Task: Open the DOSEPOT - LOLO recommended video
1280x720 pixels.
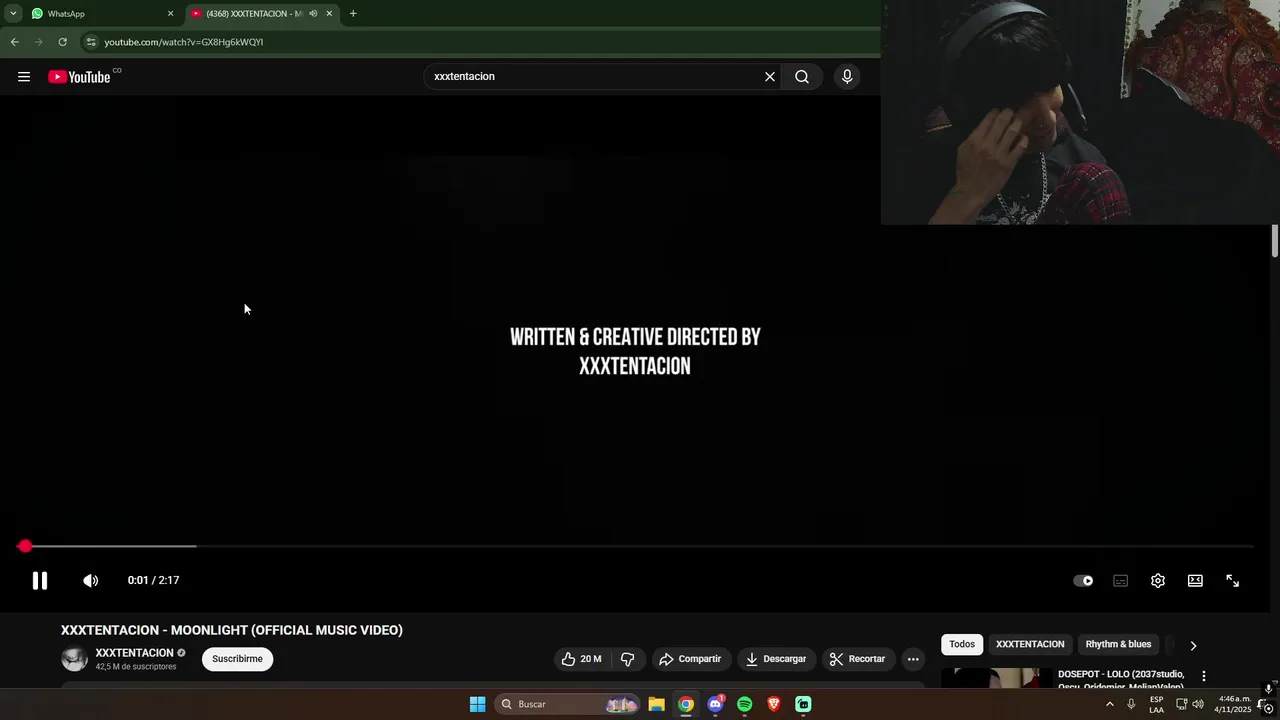Action: point(1121,680)
